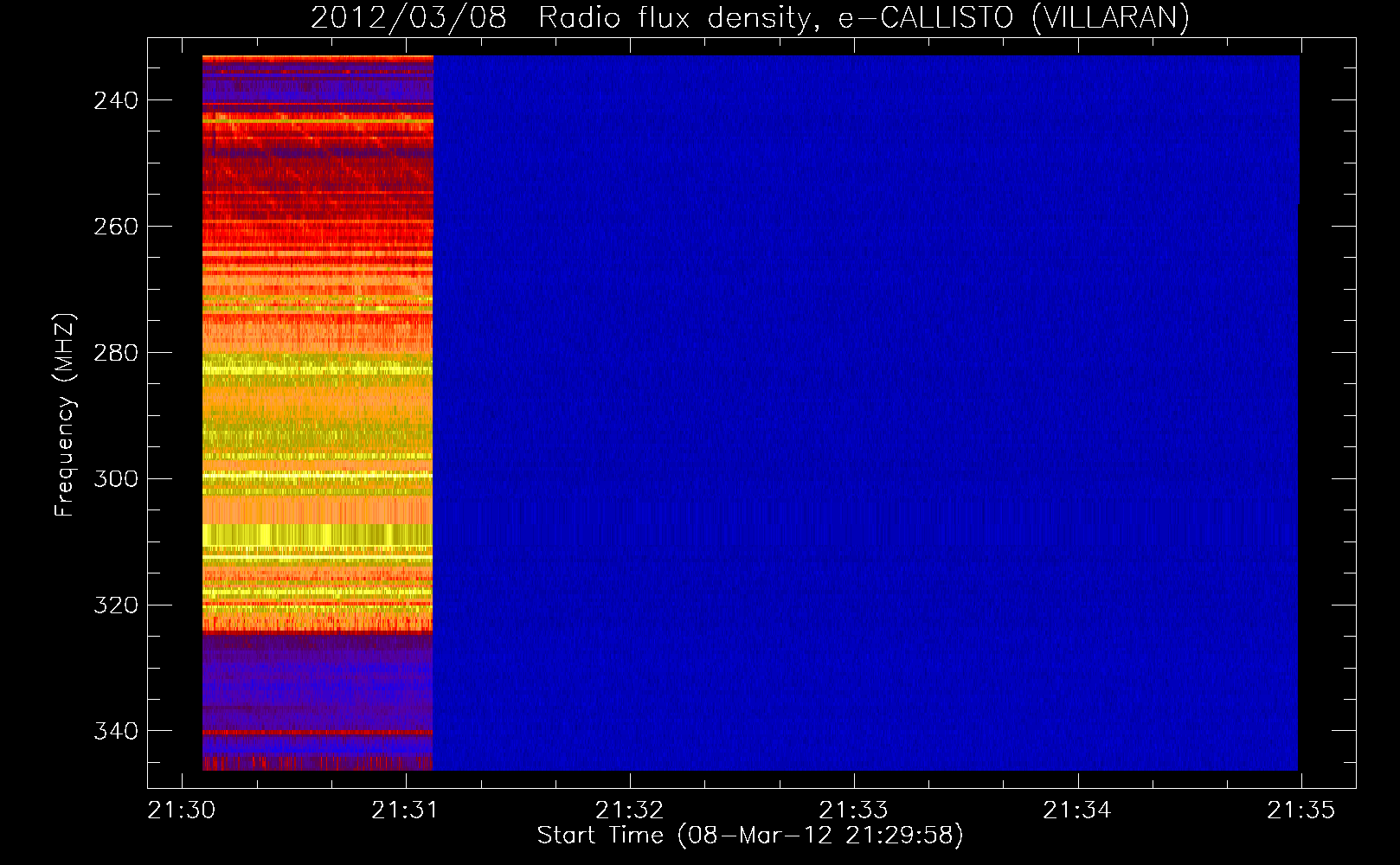Select the 260 frequency tick label
Screen dimensions: 1400x865
click(116, 227)
